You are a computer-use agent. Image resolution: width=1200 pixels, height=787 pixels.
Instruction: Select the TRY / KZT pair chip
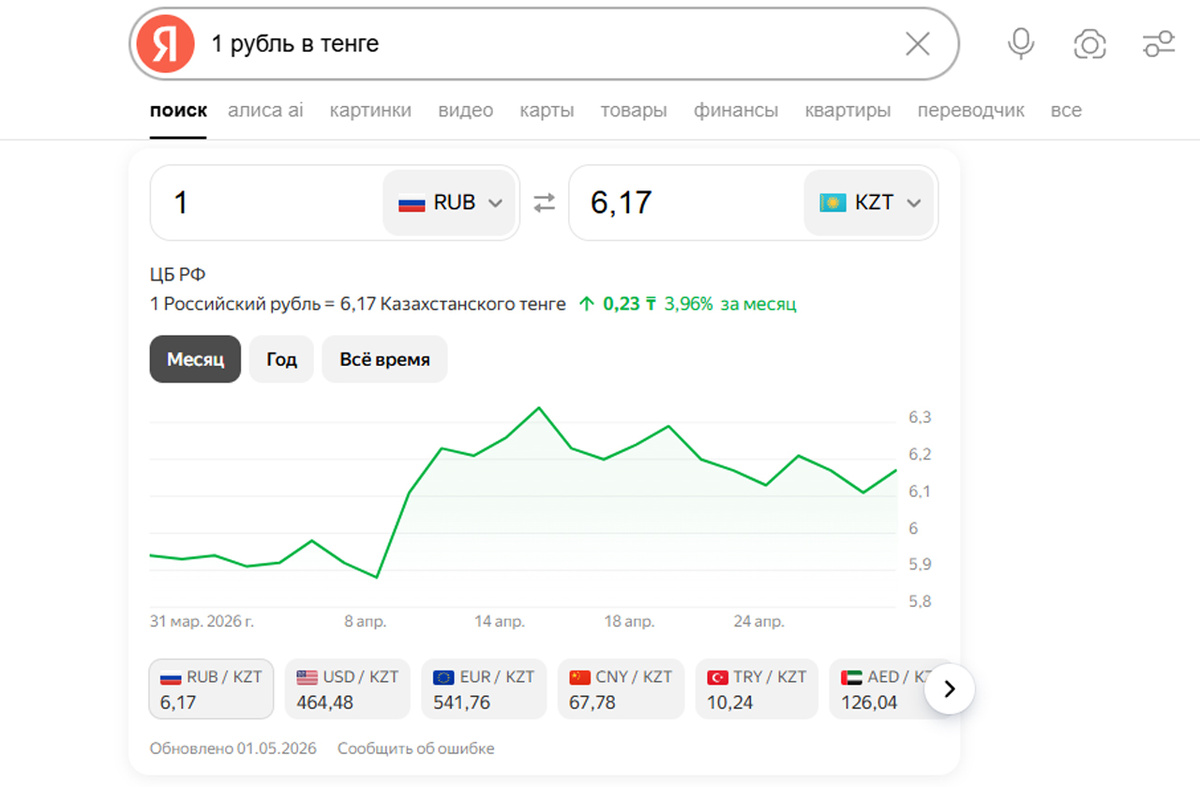click(x=757, y=689)
